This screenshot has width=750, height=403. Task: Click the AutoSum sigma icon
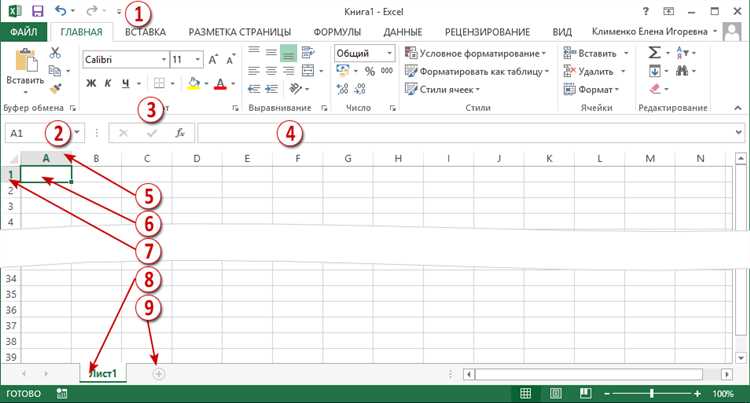(x=654, y=53)
